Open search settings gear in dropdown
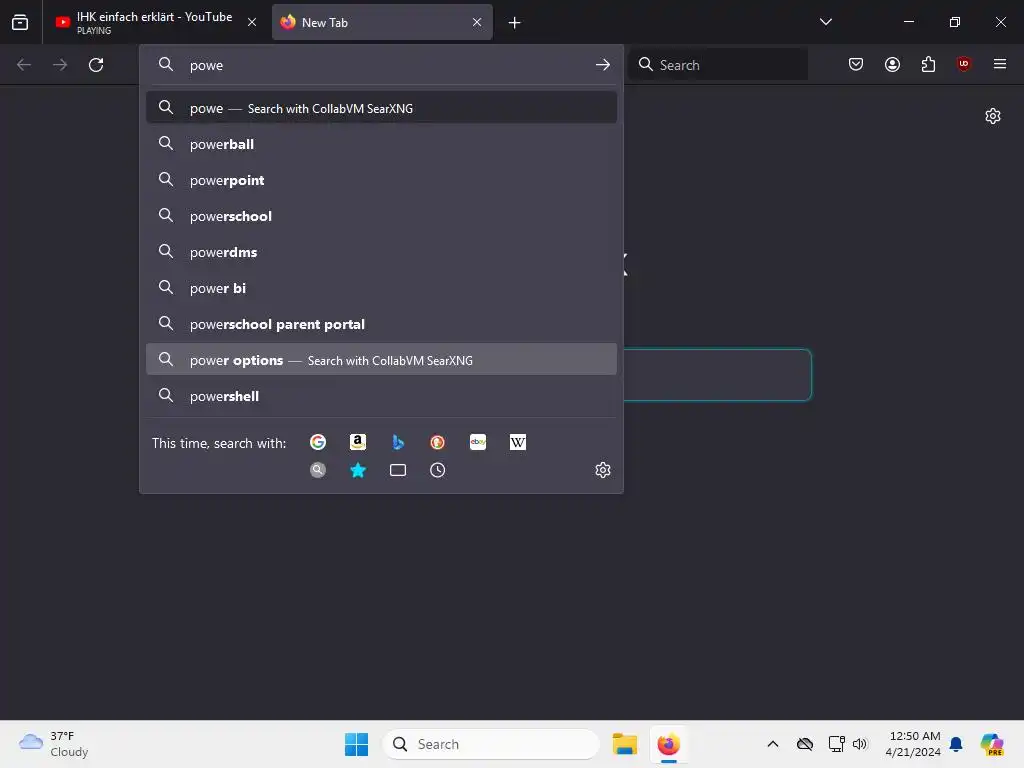This screenshot has height=768, width=1024. (603, 470)
